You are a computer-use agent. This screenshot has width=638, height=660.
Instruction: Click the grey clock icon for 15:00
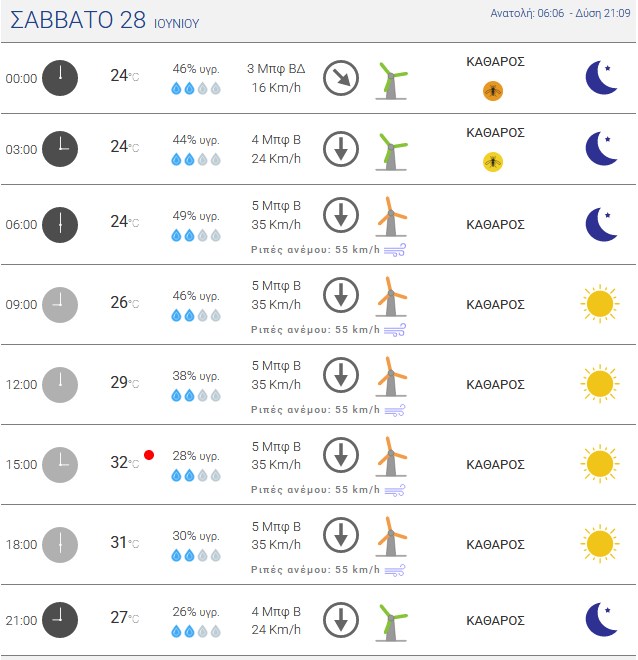pos(60,465)
